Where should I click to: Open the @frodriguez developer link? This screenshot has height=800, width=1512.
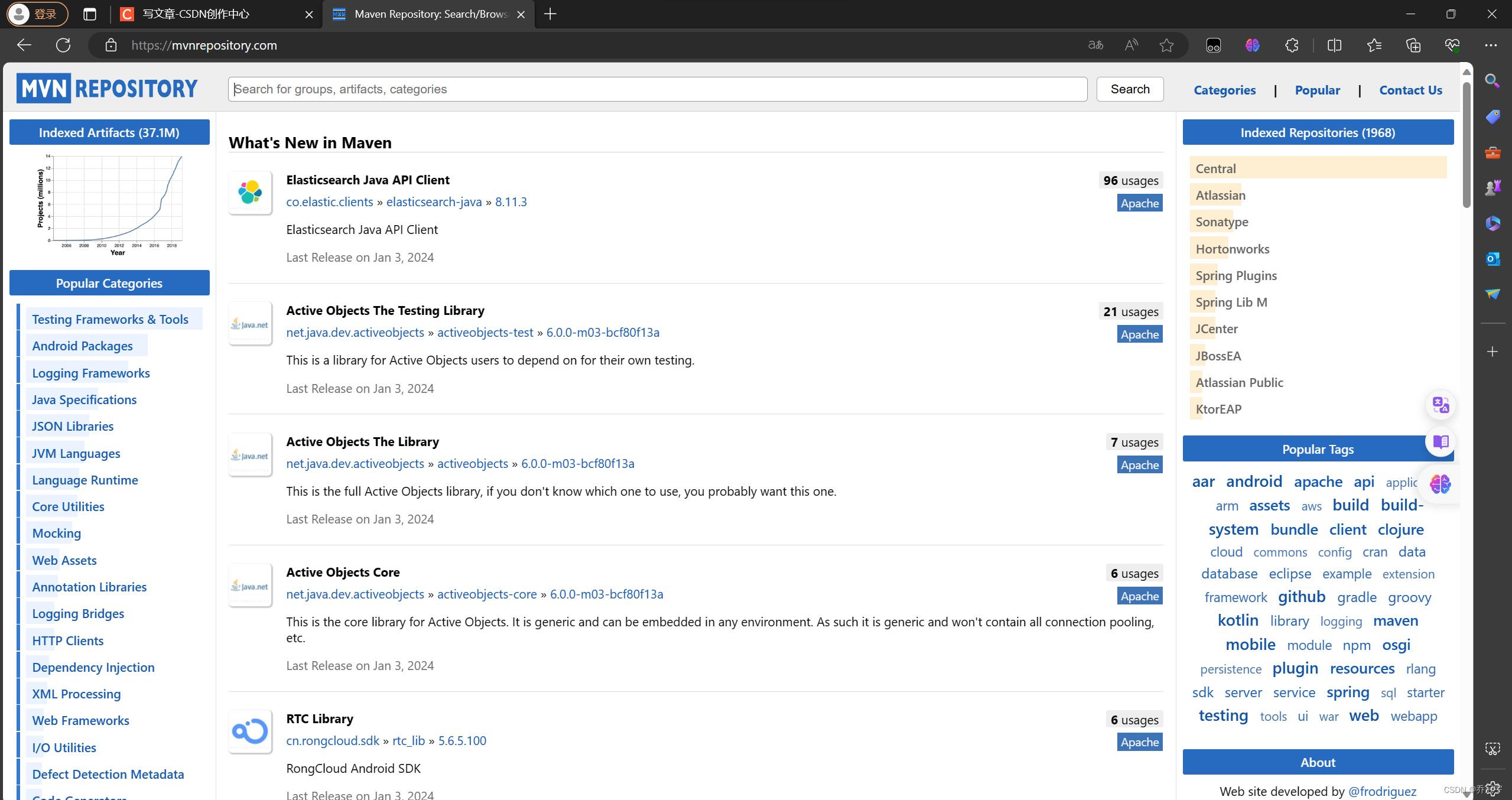[1382, 791]
